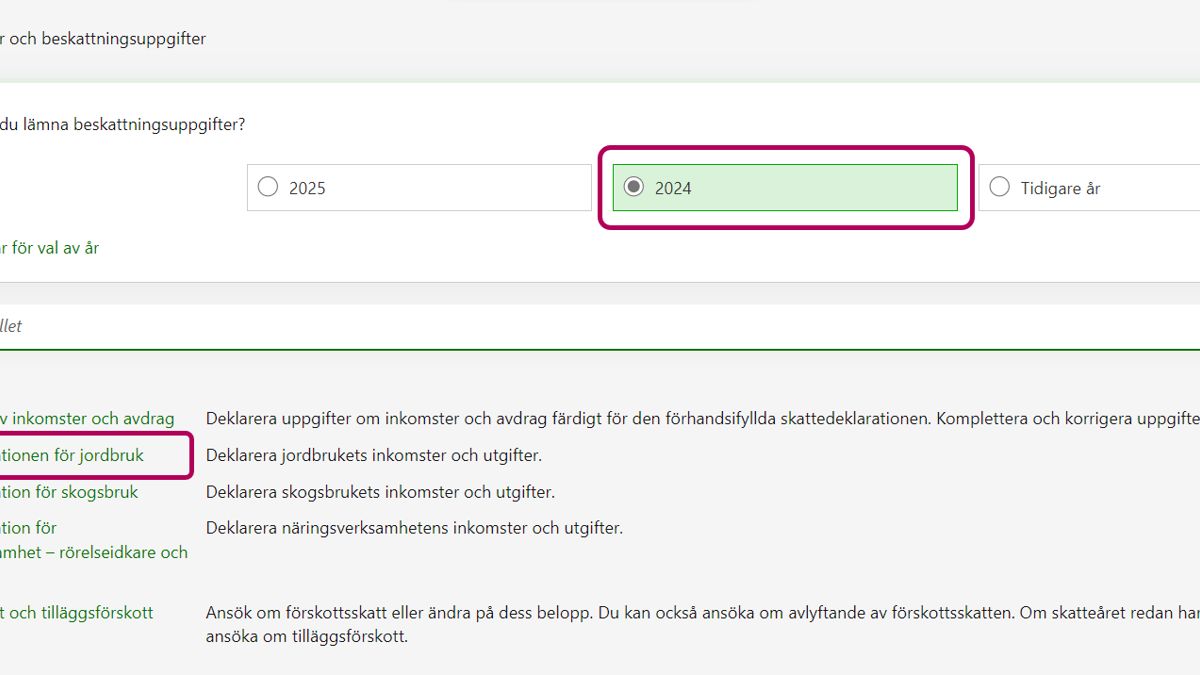Click description "Deklarera skogsbrukets inkomster och utgifter"
Screen dimensions: 1200x675
(x=380, y=492)
